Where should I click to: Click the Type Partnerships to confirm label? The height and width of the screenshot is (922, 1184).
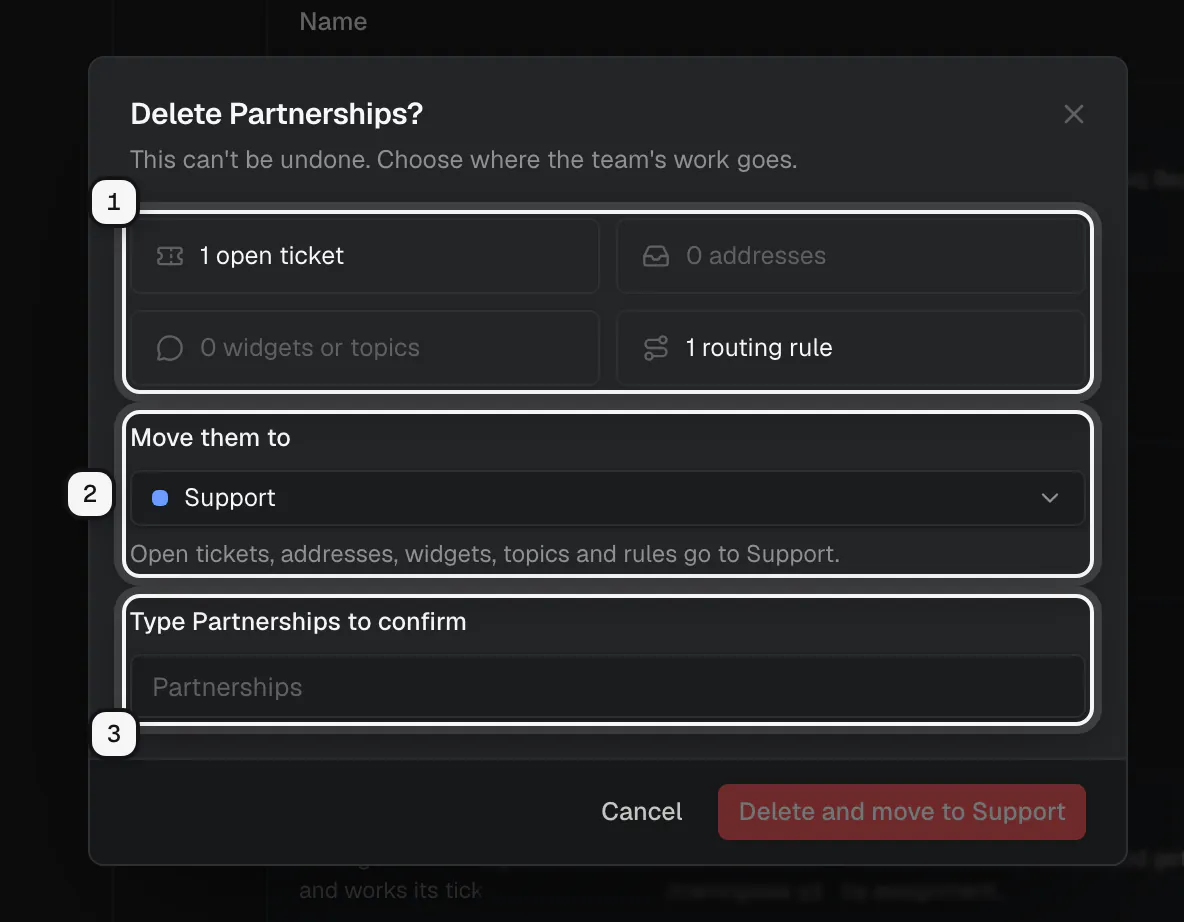[298, 621]
